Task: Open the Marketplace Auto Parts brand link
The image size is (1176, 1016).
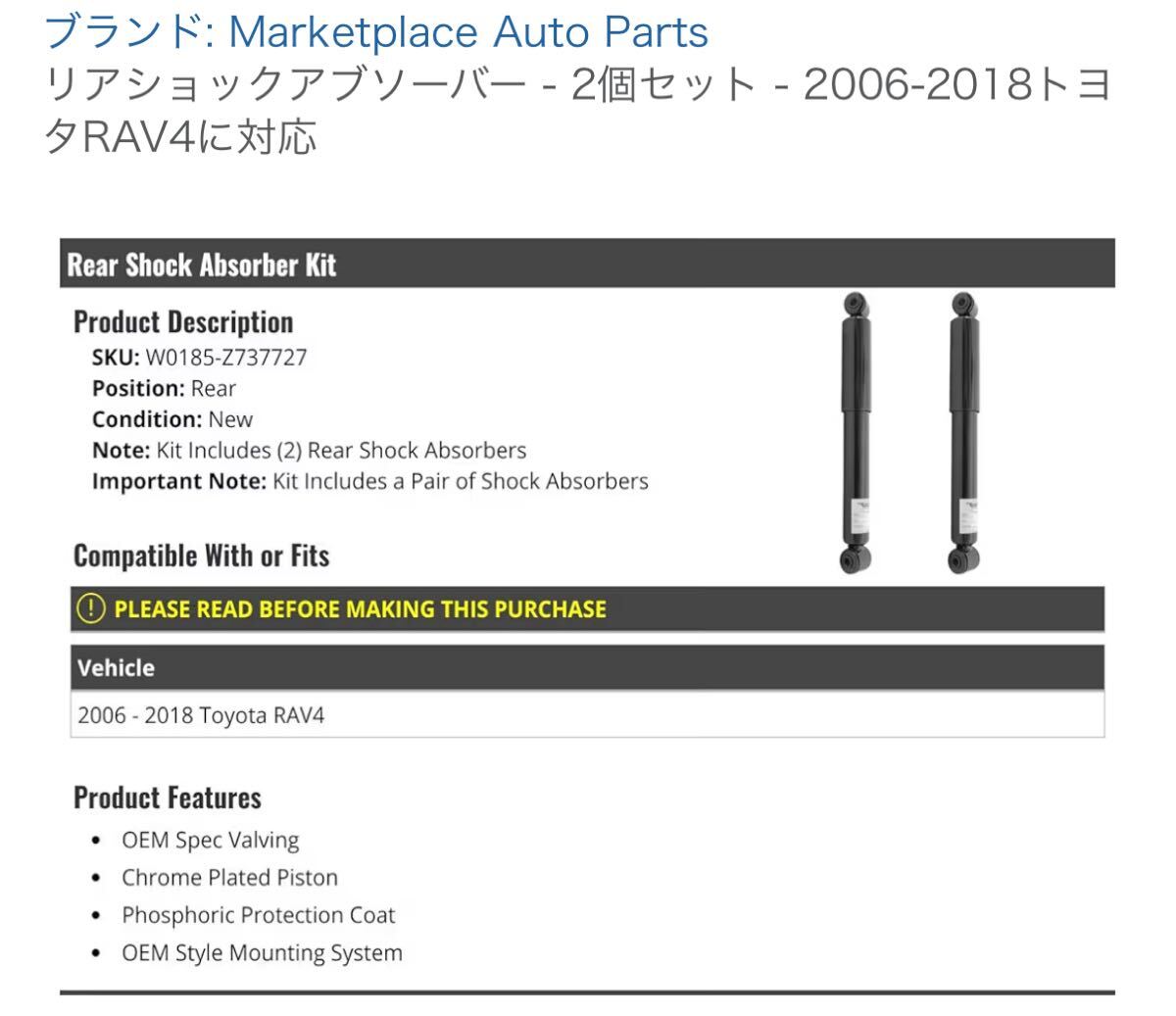Action: [376, 32]
